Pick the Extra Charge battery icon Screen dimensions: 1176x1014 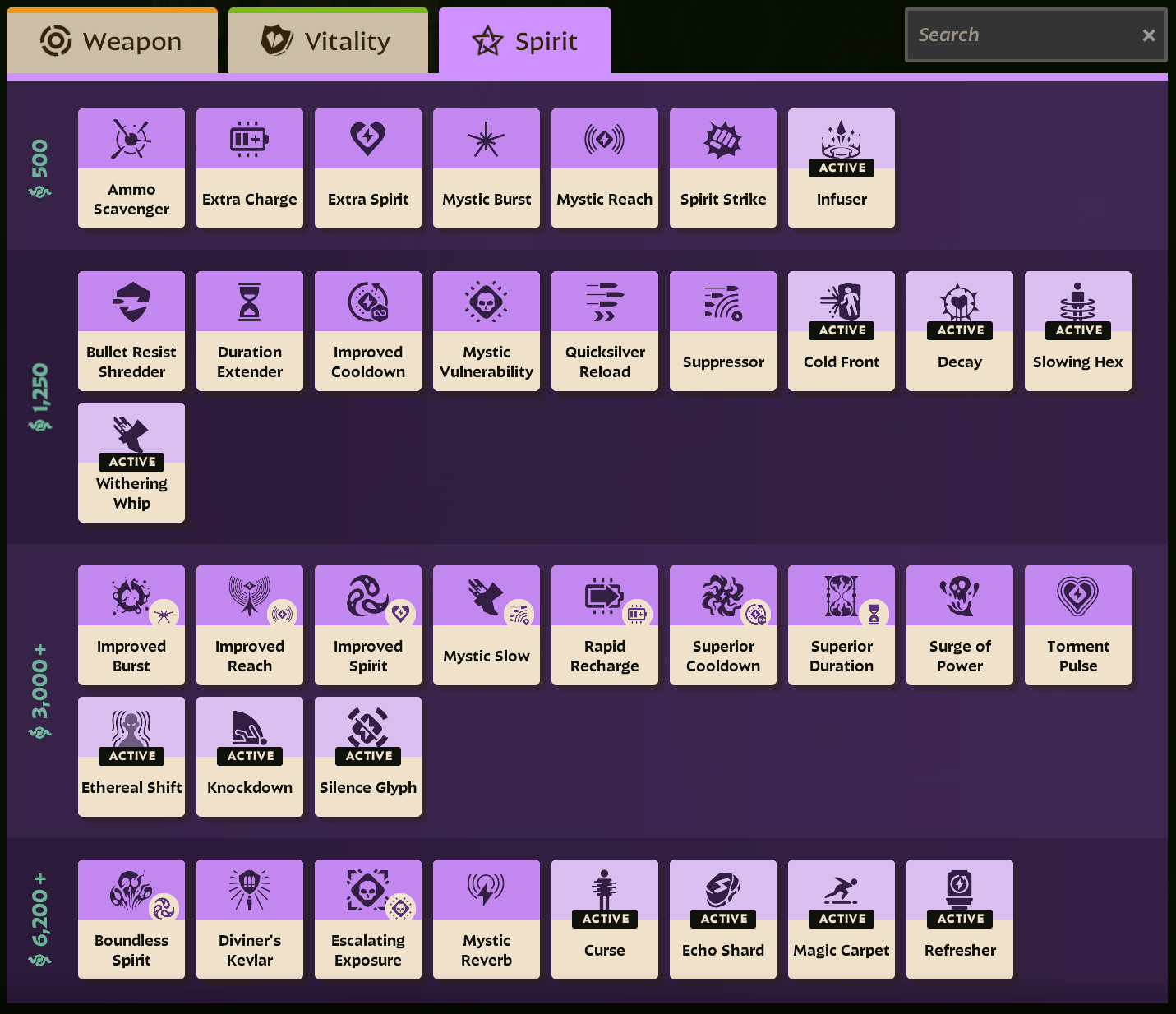pos(250,140)
